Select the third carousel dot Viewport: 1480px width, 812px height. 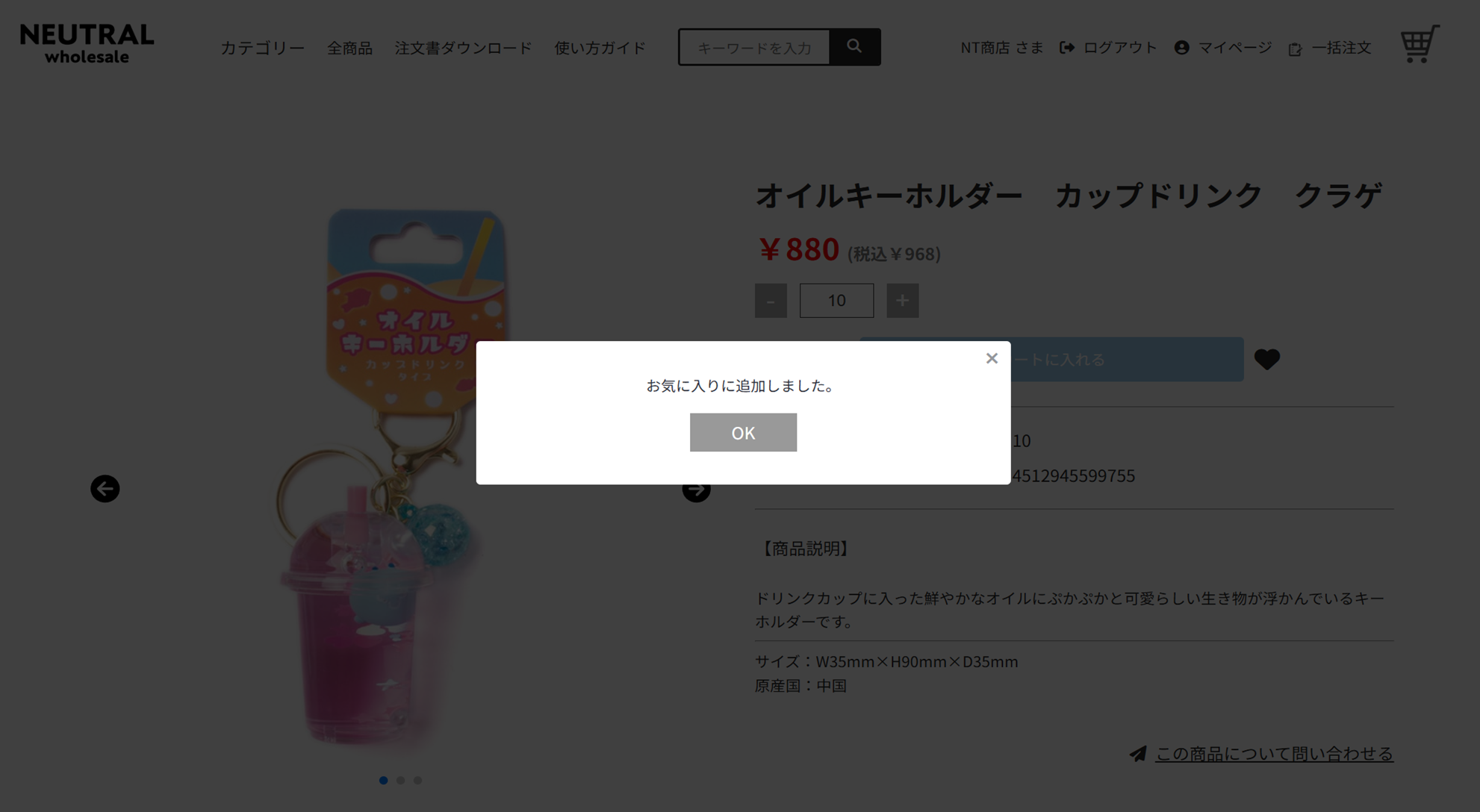(x=417, y=780)
